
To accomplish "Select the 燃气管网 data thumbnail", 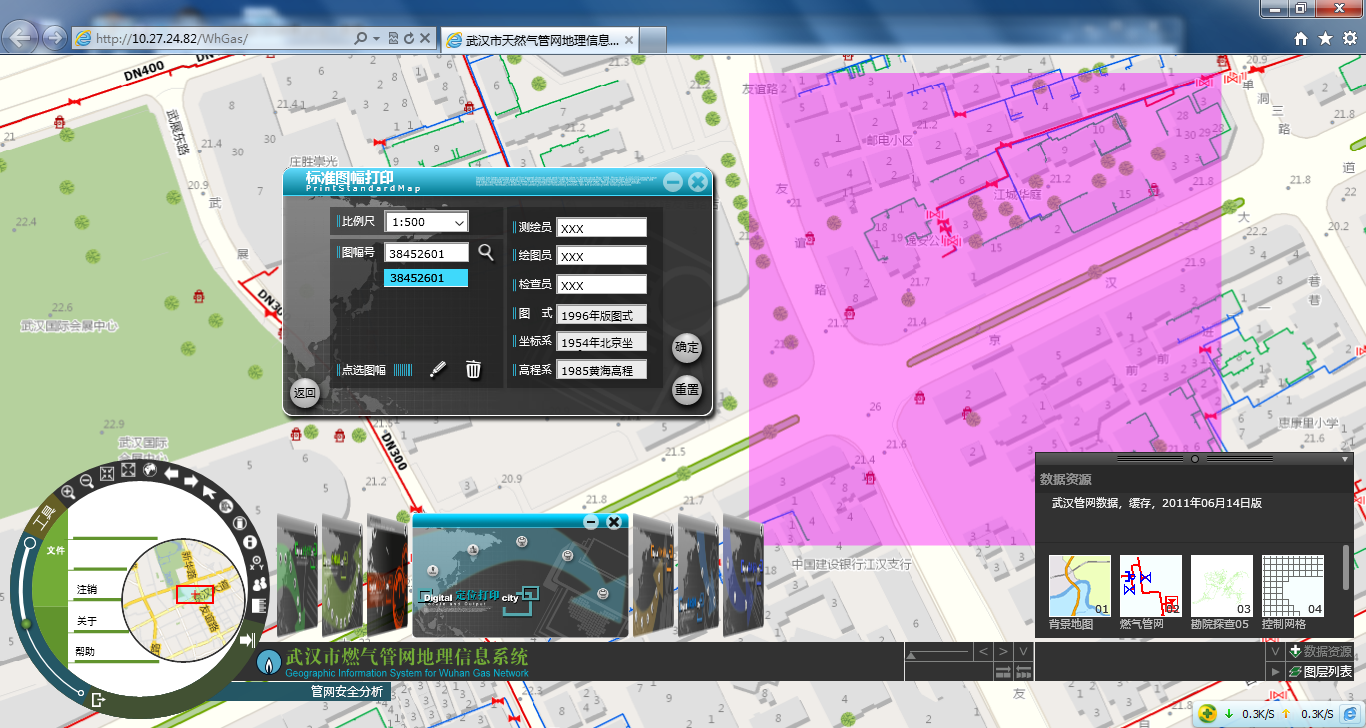I will coord(1150,587).
